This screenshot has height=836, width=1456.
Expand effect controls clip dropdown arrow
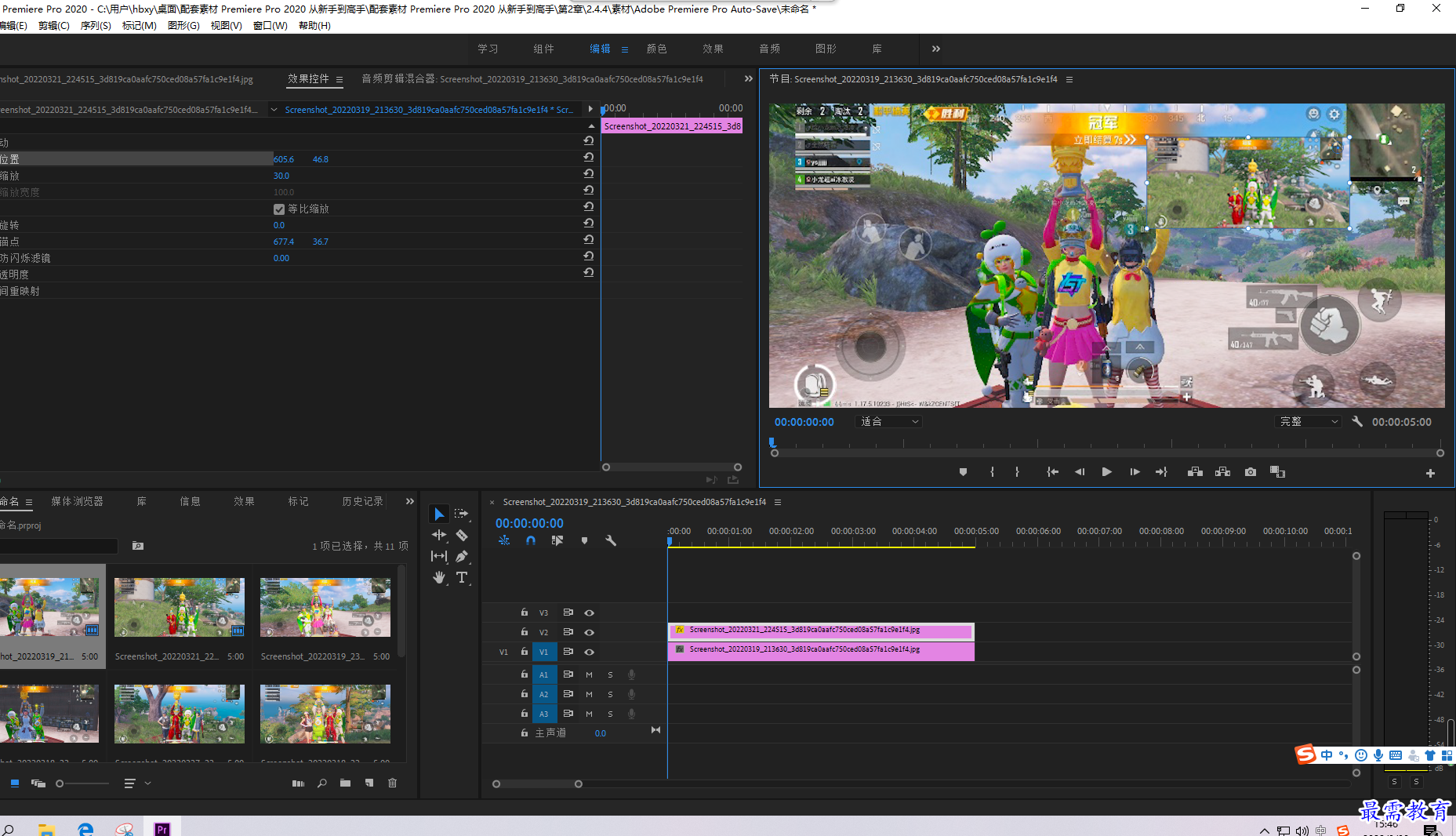(x=274, y=110)
